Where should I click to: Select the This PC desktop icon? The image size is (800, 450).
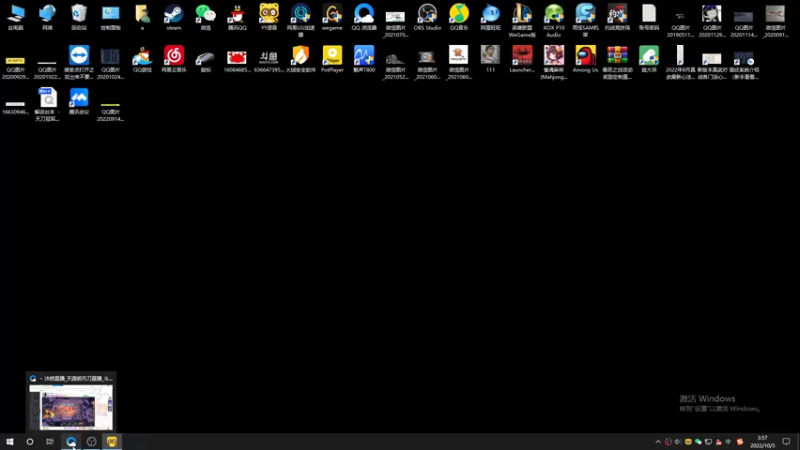point(16,17)
